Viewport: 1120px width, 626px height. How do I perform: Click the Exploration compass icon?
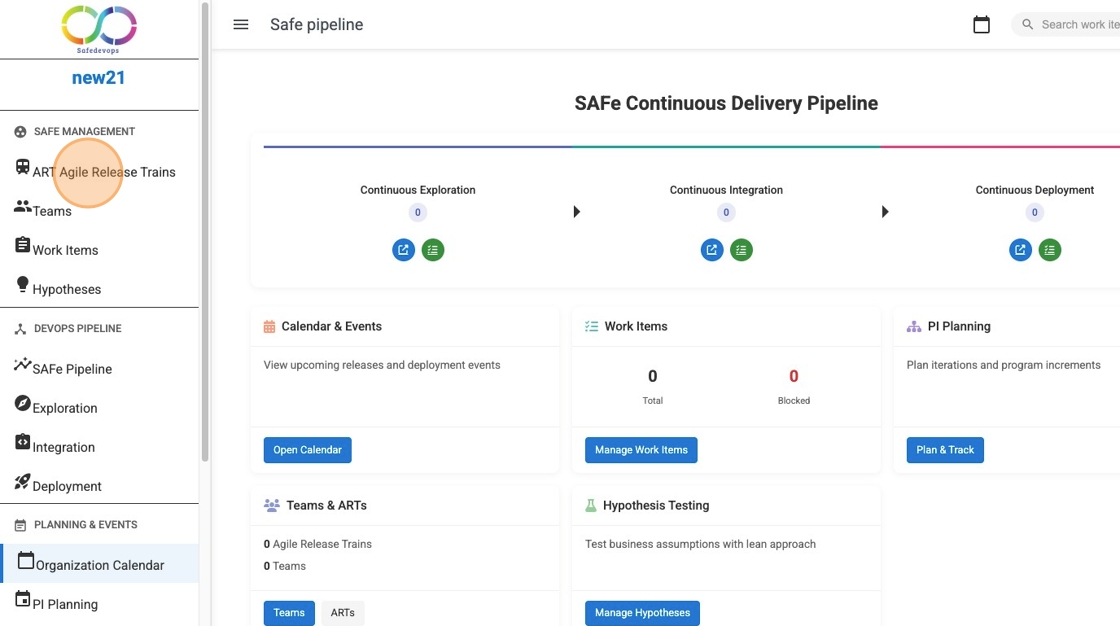tap(21, 404)
